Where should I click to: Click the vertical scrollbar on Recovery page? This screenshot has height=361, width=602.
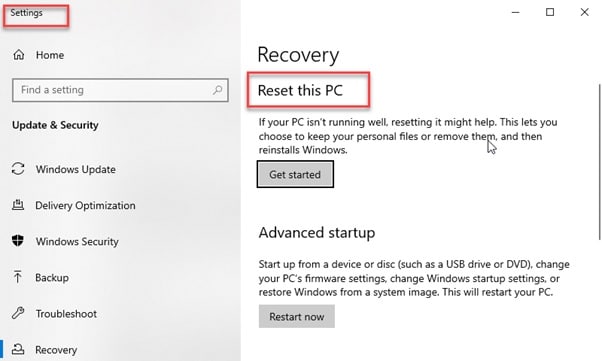[x=599, y=161]
